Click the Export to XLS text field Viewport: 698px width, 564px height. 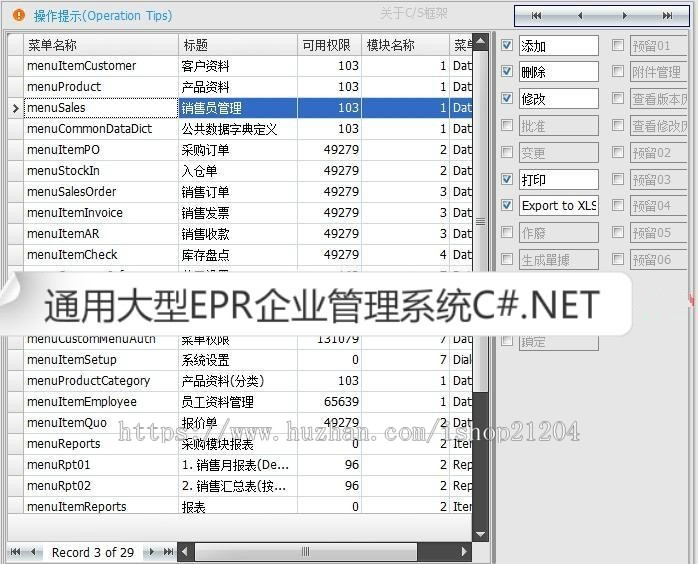[x=559, y=206]
